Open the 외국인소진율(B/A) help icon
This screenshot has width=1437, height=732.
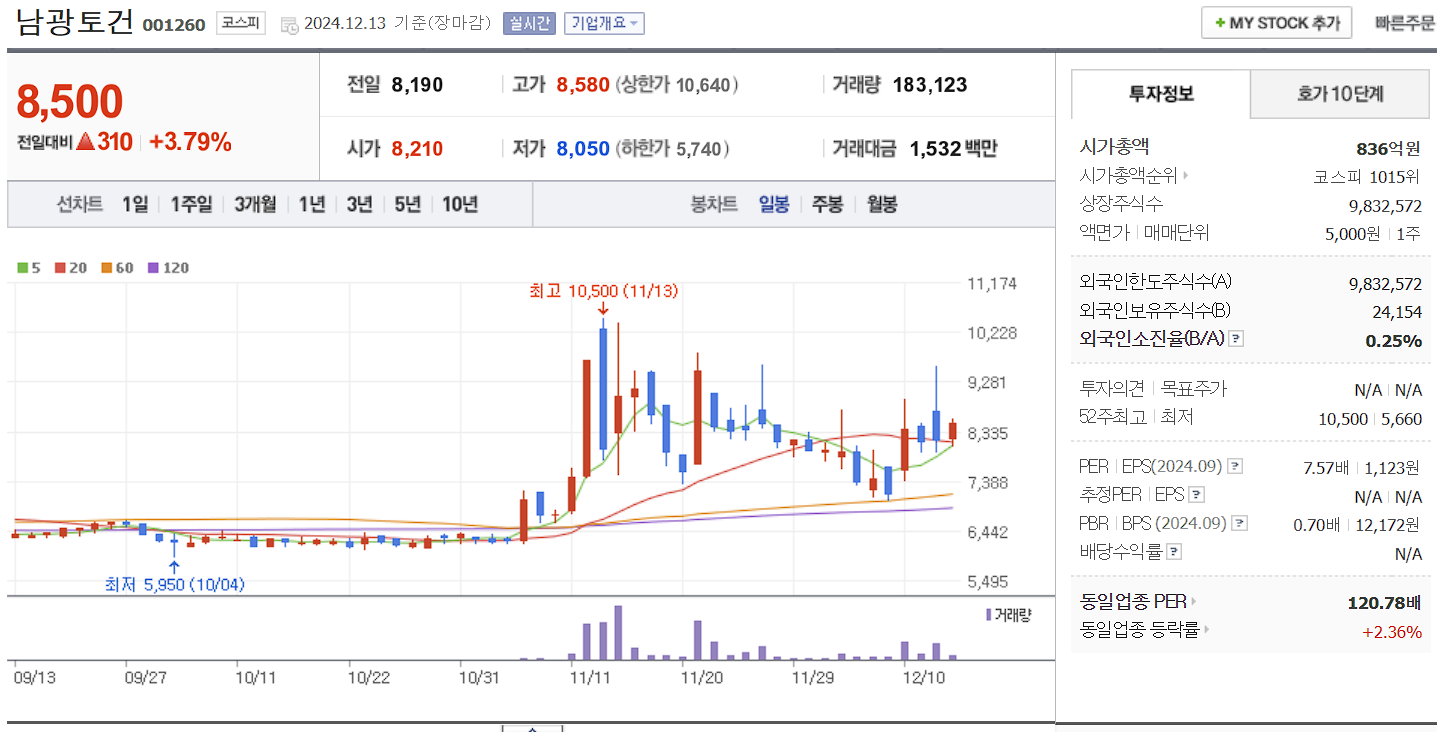(1237, 338)
